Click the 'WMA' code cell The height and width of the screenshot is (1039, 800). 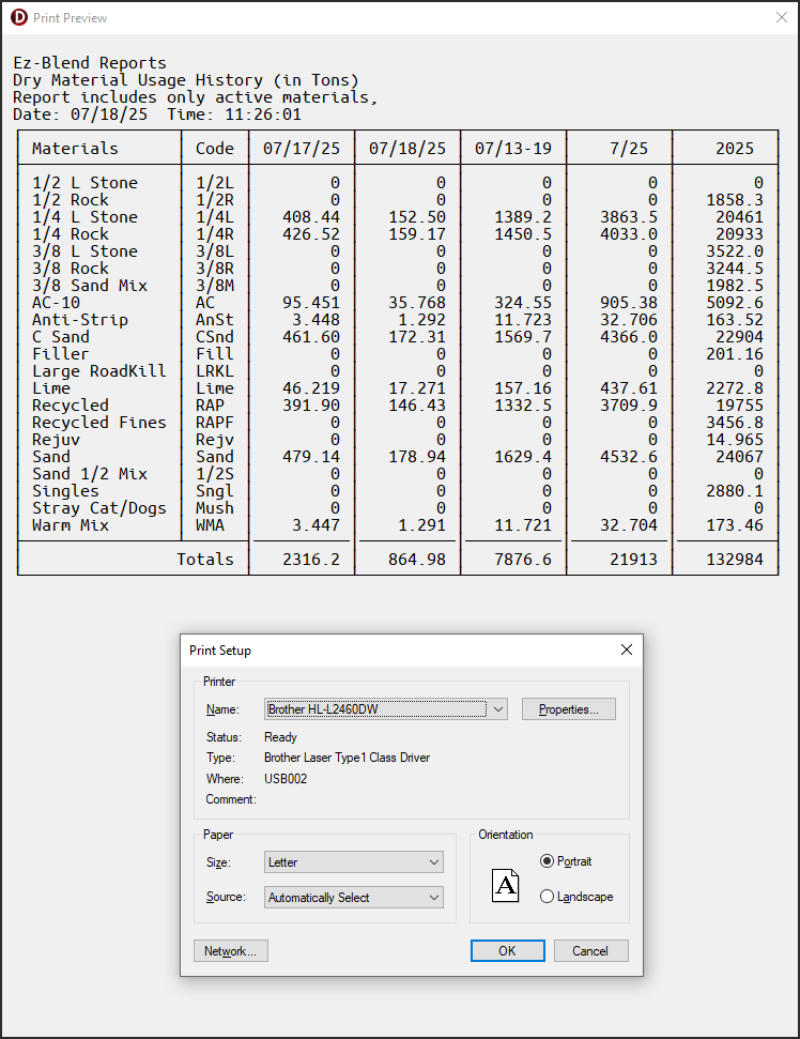click(209, 525)
